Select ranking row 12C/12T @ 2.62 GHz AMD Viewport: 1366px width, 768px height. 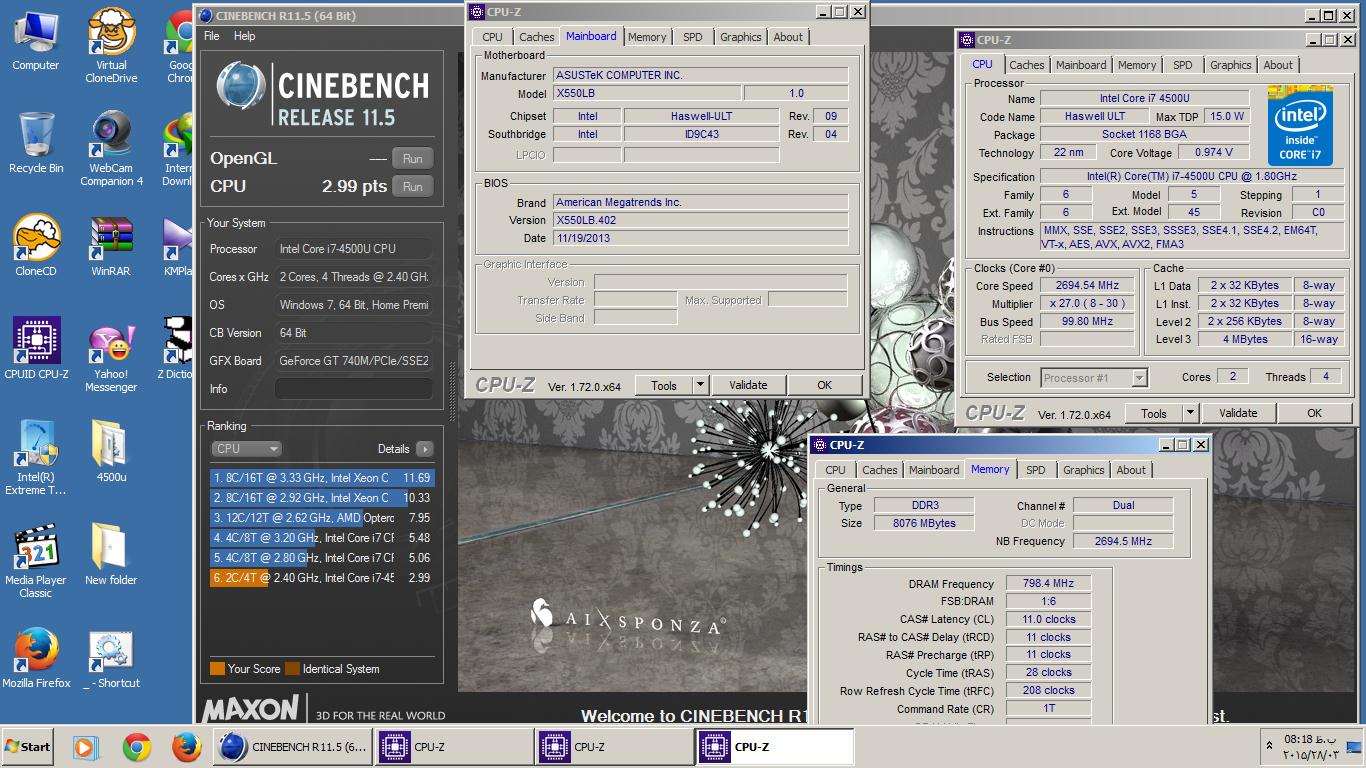click(322, 518)
